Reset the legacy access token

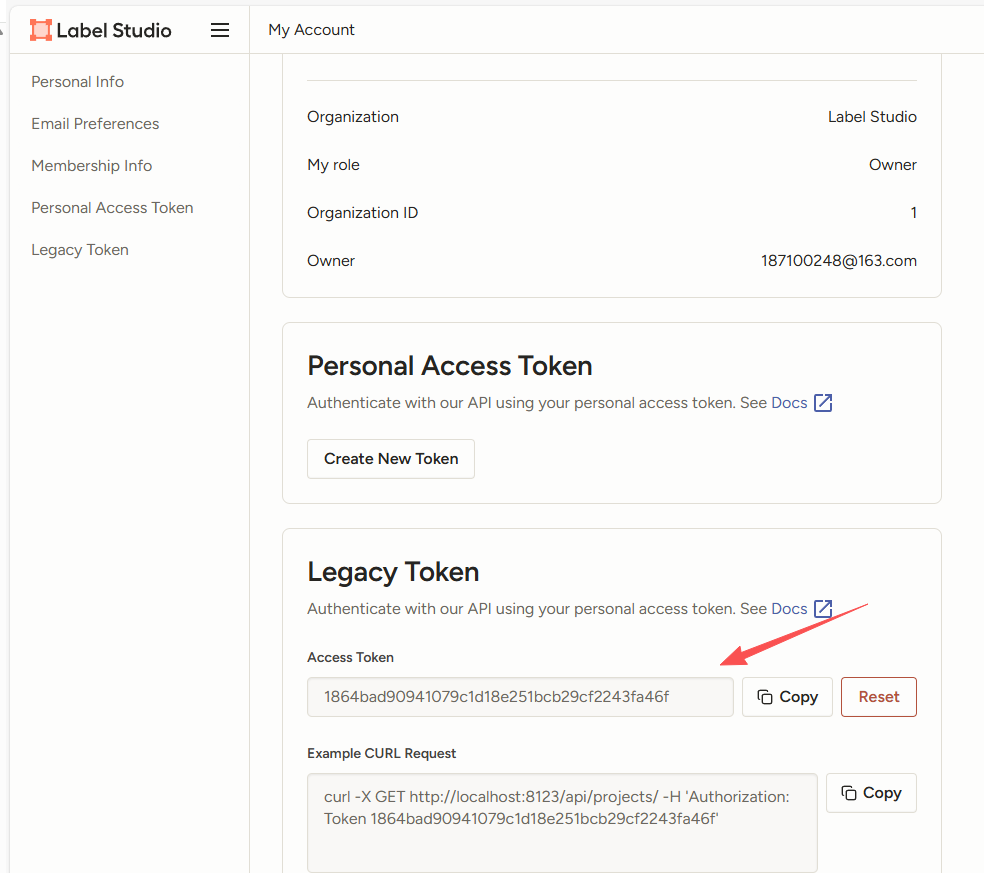coord(879,697)
